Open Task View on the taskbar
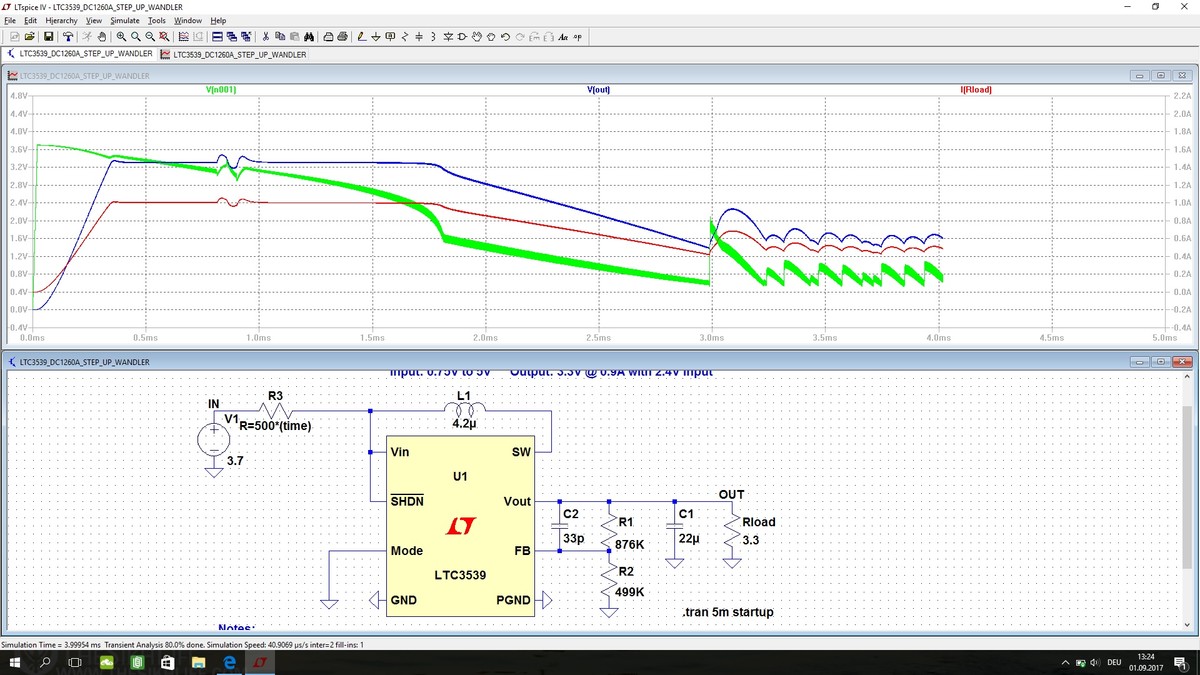The image size is (1200, 675). pos(75,663)
